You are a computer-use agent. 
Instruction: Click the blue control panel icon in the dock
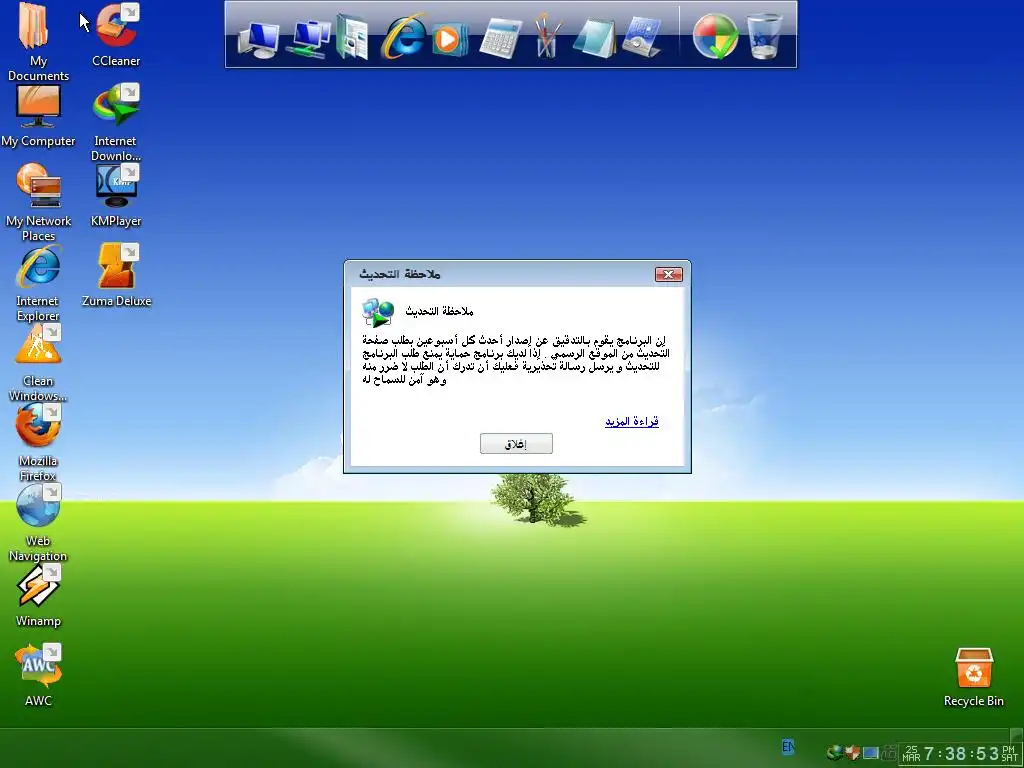coord(643,37)
